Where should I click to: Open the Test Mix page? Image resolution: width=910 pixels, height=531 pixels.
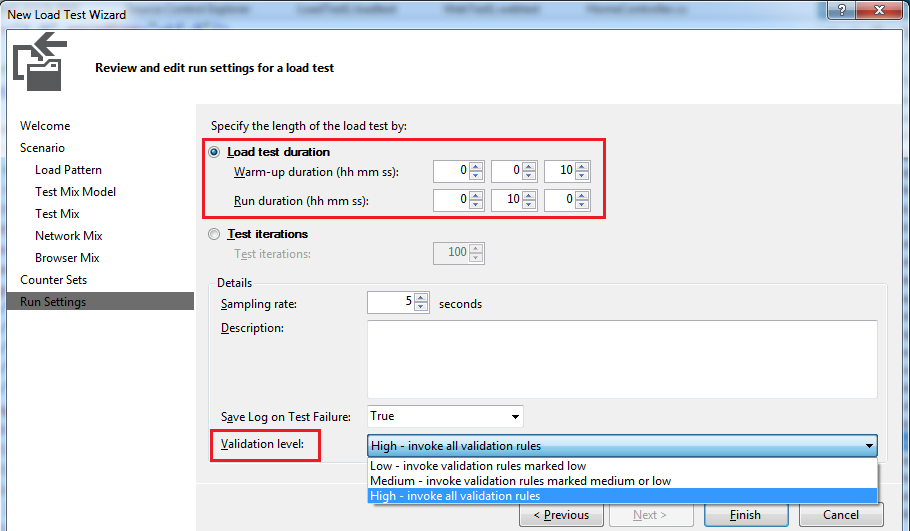pyautogui.click(x=57, y=214)
